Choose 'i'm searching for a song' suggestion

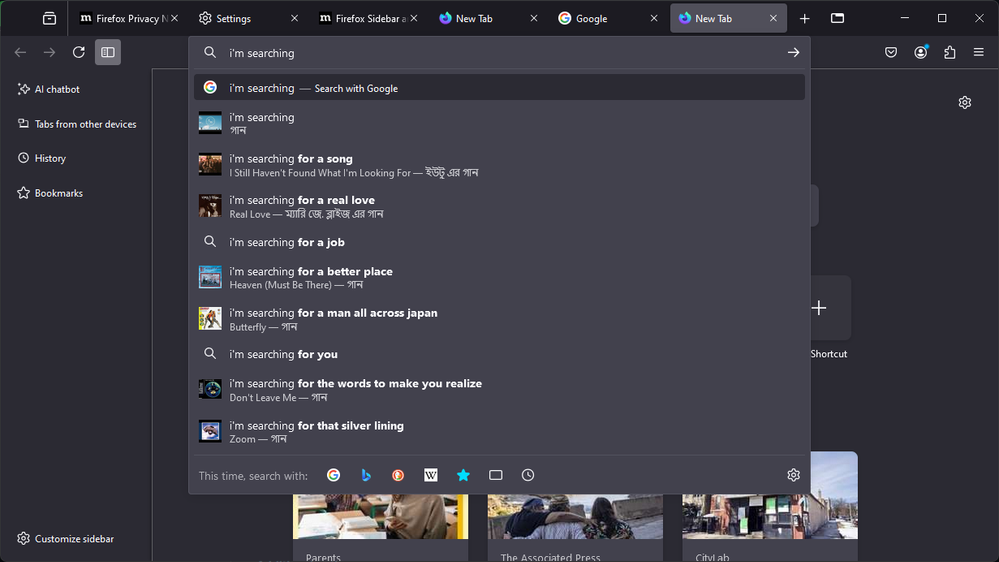coord(499,165)
